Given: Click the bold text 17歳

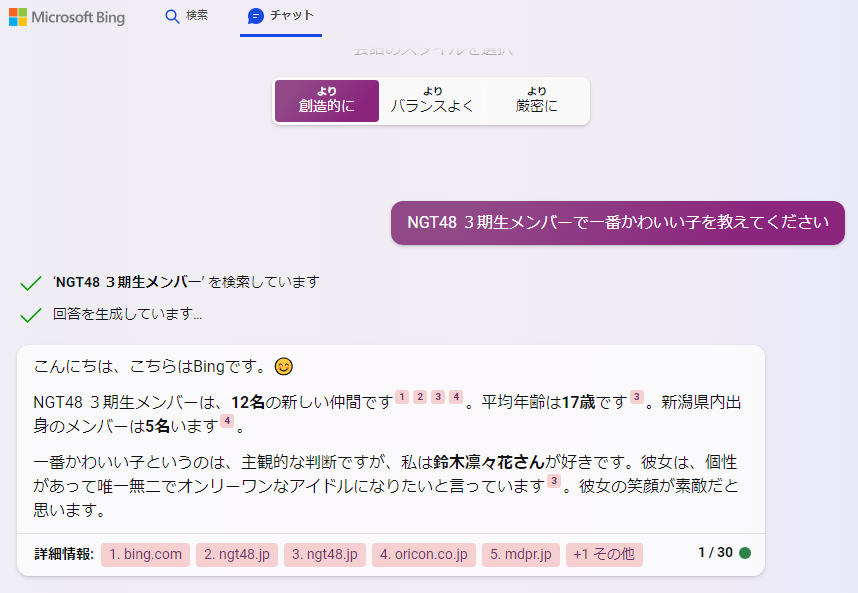Looking at the screenshot, I should click(578, 403).
